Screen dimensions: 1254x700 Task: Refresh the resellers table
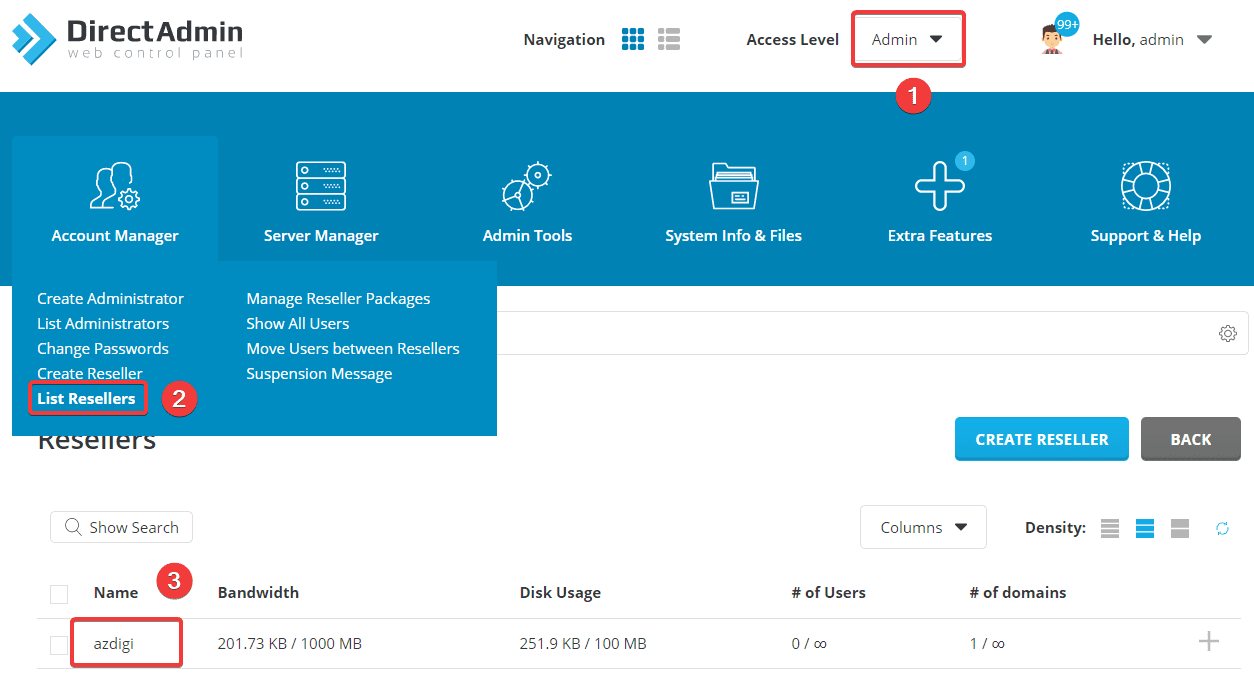[1222, 528]
